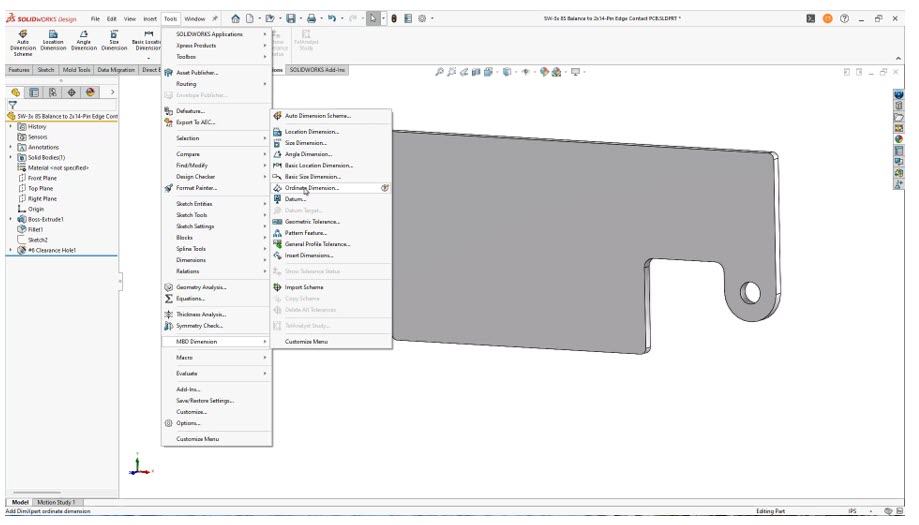Choose Ordinate Dimension from the submenu
Viewport: 919px width, 525px height.
311,188
